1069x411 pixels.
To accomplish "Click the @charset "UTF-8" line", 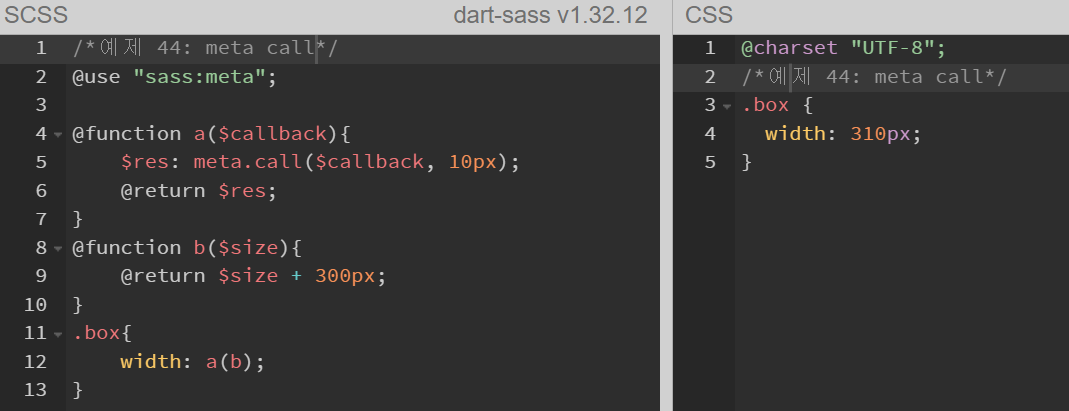I will 843,48.
